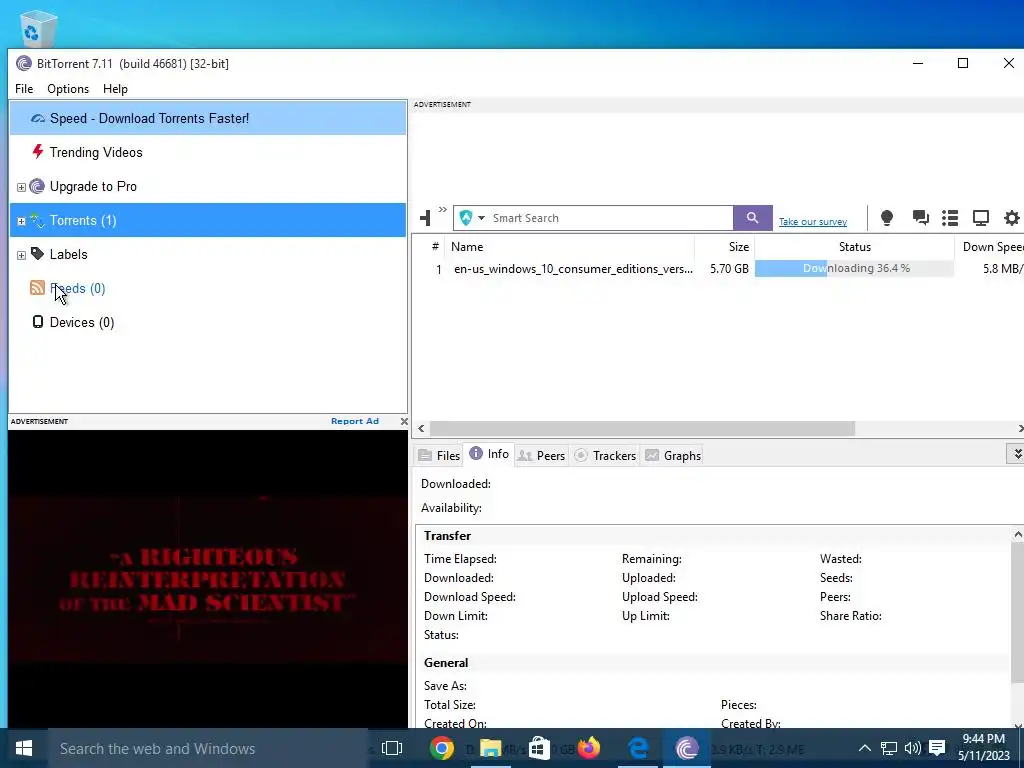Launch Microsoft Edge from taskbar

coord(638,748)
